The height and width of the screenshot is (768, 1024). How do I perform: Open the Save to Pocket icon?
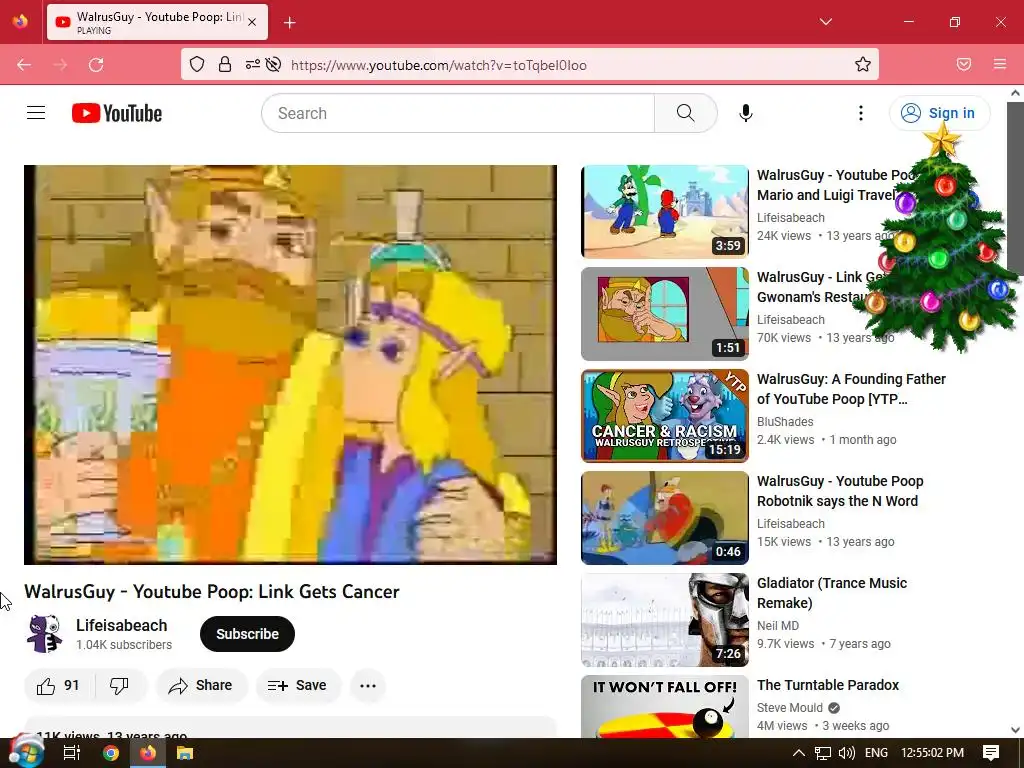[x=964, y=64]
